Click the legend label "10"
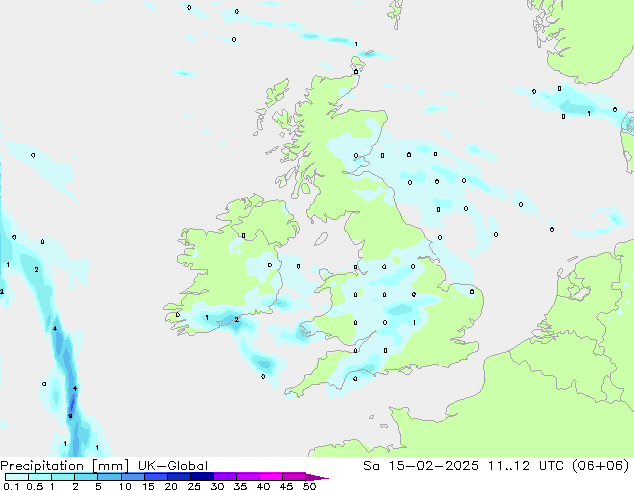The height and width of the screenshot is (490, 634). (x=125, y=486)
